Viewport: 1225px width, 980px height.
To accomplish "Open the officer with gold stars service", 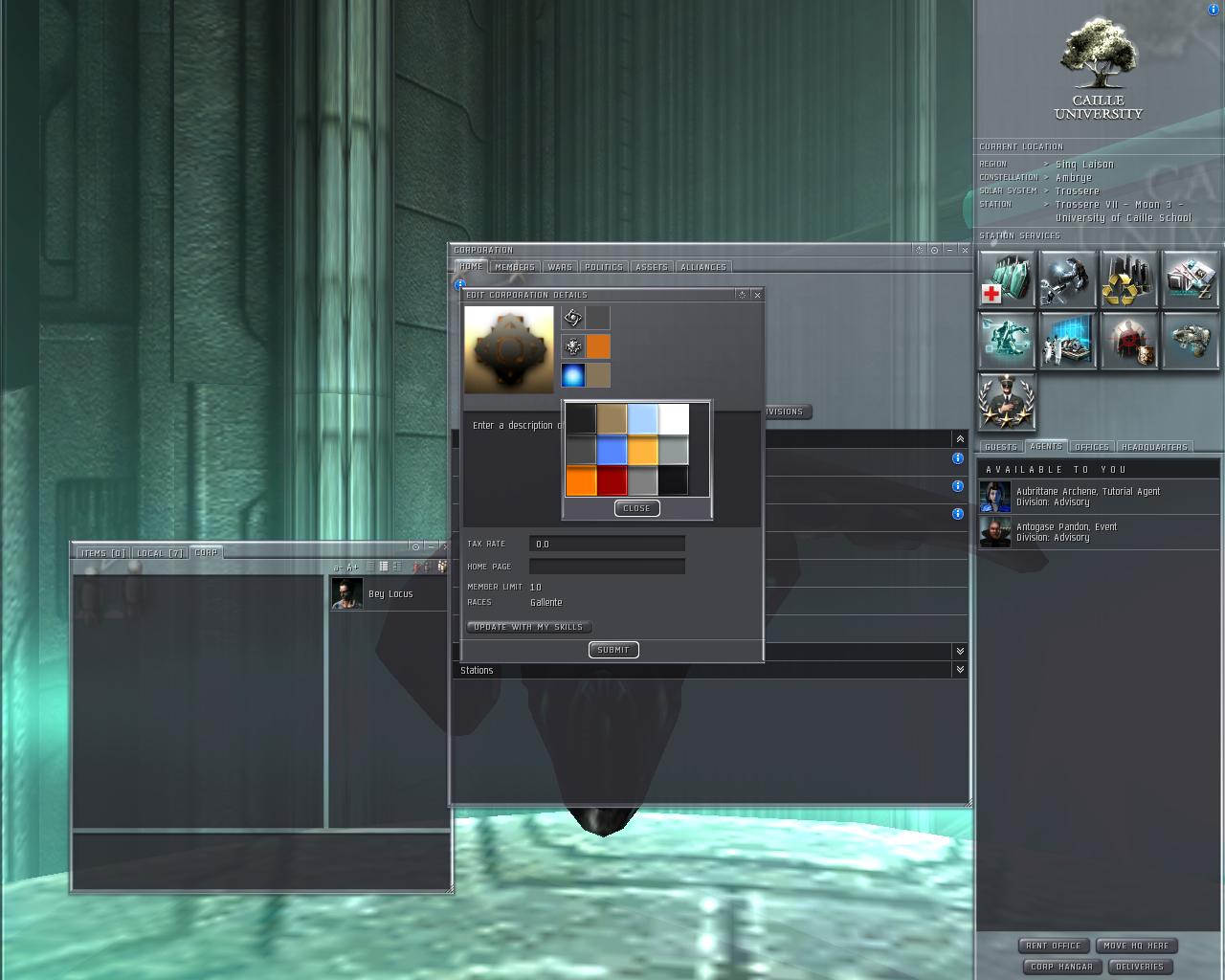I will coord(1007,402).
